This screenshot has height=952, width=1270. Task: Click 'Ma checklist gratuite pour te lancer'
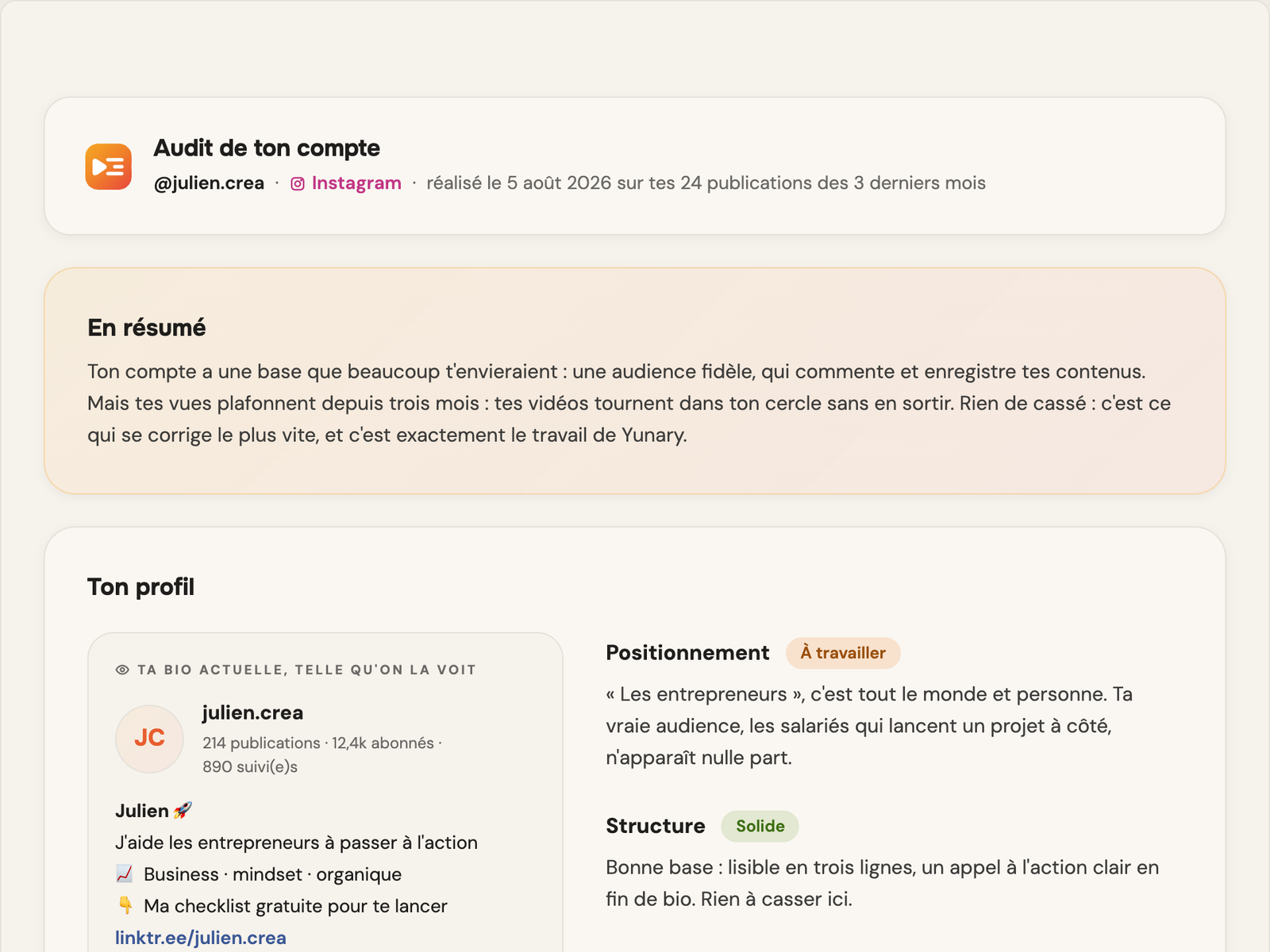tap(295, 906)
